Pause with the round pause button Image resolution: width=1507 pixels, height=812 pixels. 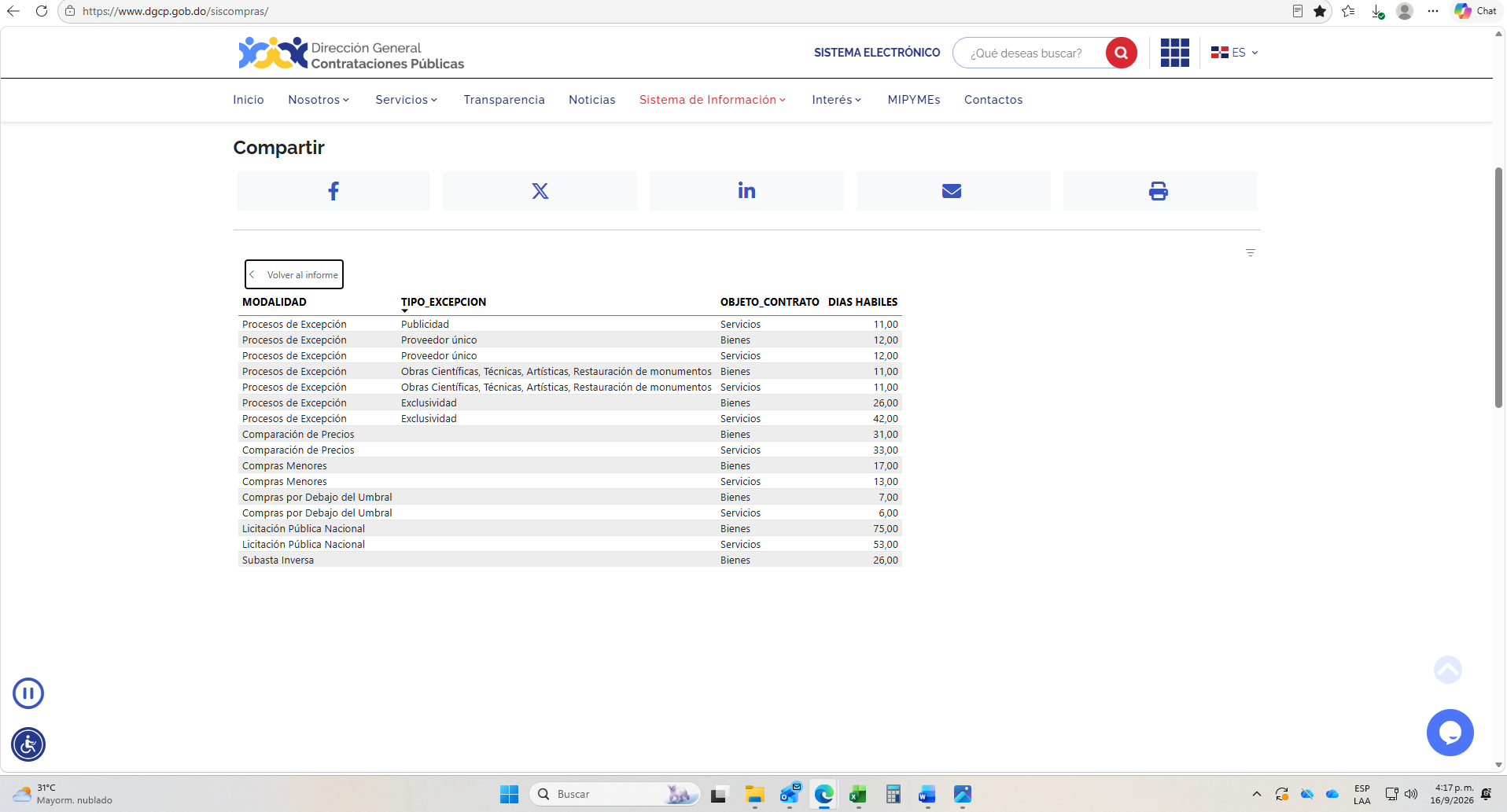pos(28,693)
